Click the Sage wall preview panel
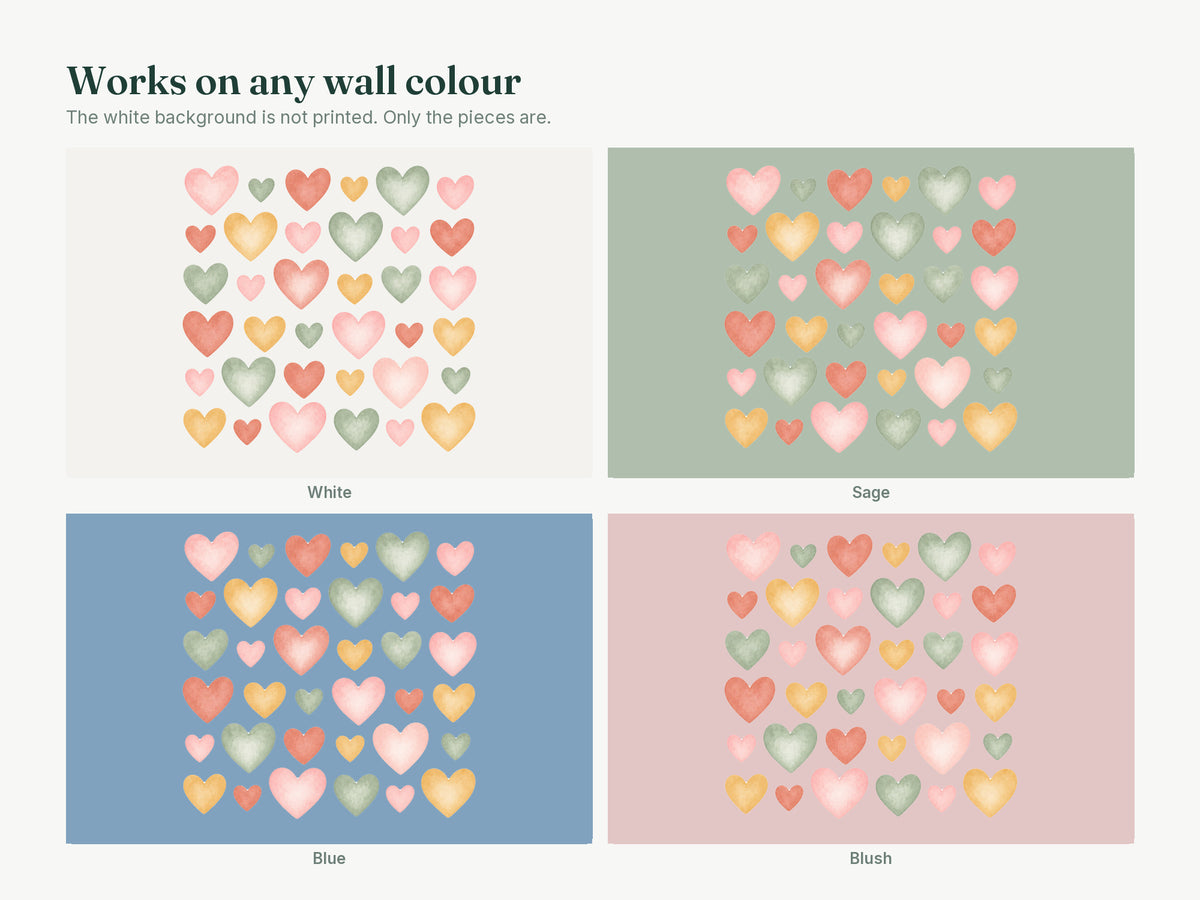The image size is (1200, 900). [871, 313]
